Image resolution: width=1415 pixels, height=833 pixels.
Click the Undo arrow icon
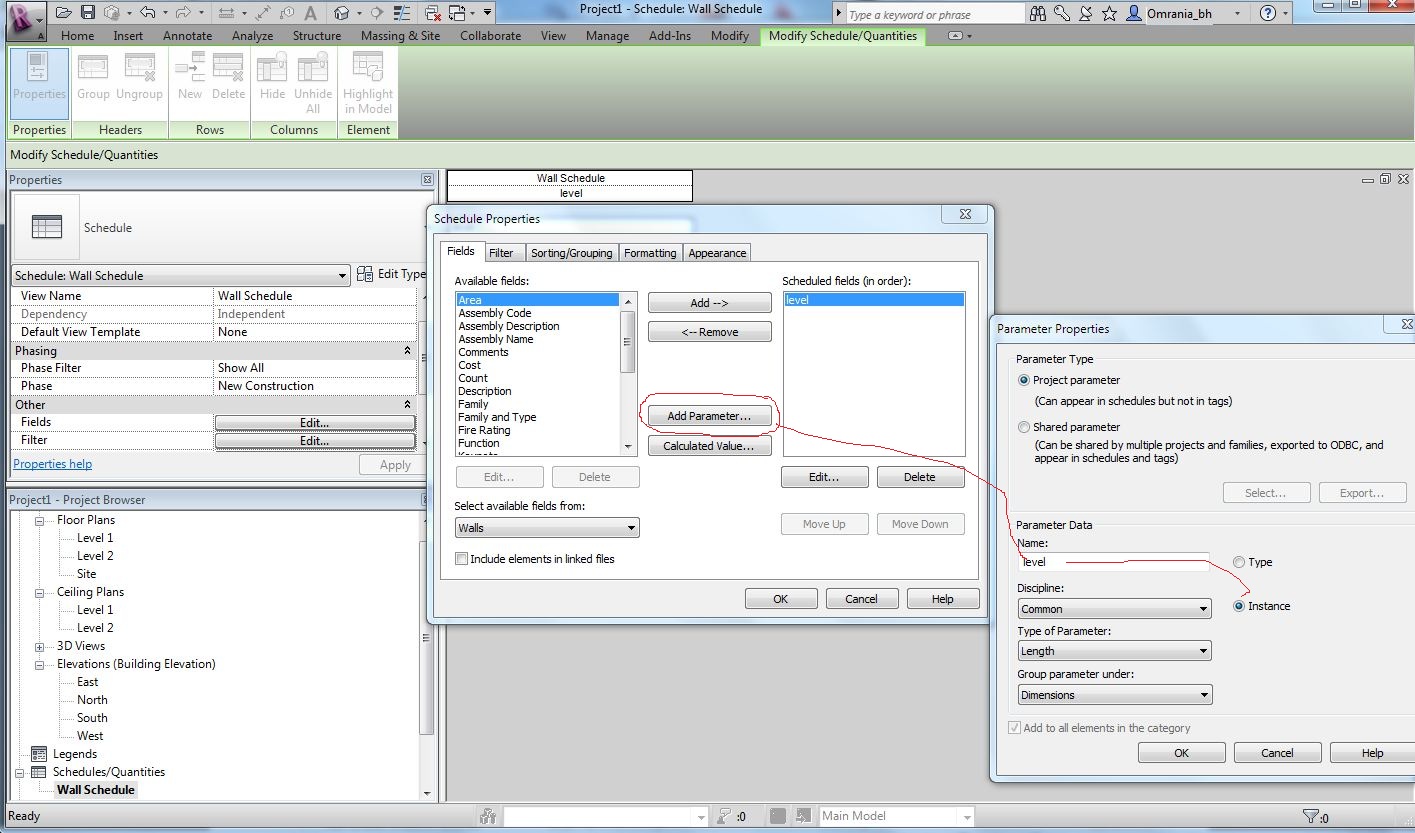coord(147,13)
